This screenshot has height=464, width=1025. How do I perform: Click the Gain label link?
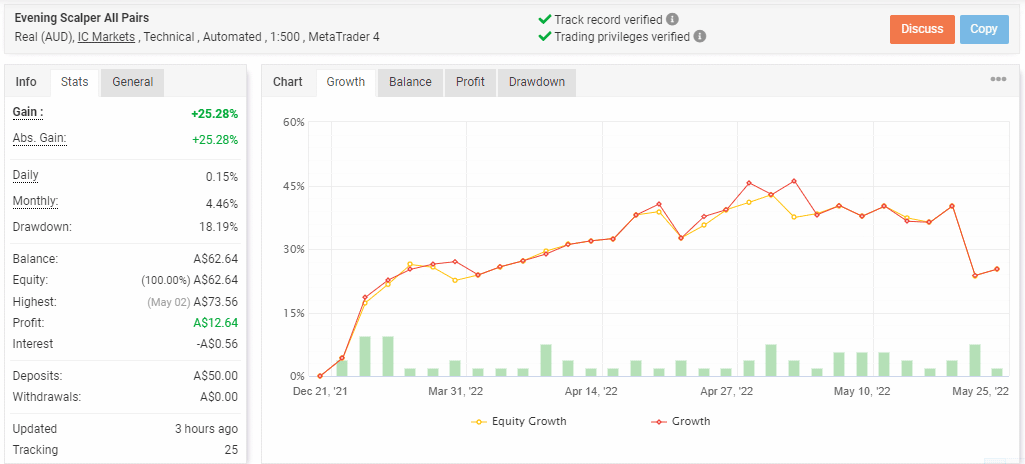(x=28, y=112)
